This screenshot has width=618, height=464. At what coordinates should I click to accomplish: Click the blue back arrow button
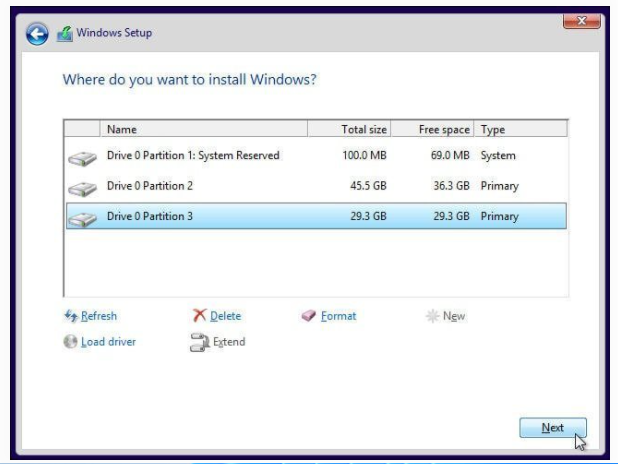click(x=37, y=34)
